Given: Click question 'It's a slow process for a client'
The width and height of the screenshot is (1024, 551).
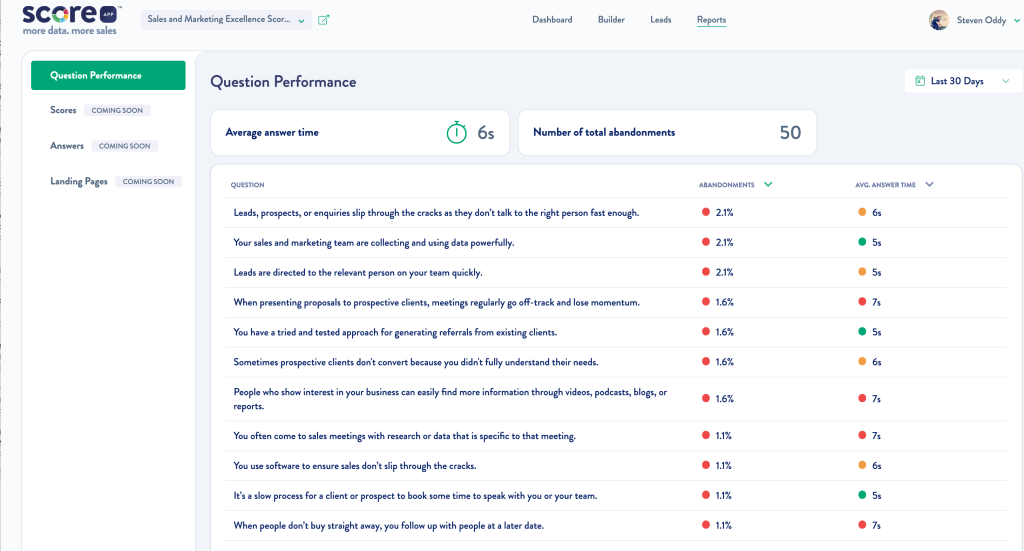Looking at the screenshot, I should [x=415, y=496].
